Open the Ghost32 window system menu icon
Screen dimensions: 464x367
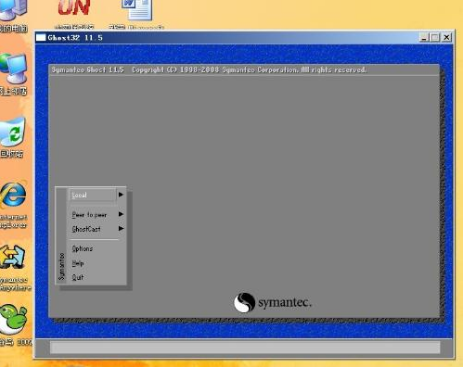click(x=41, y=37)
